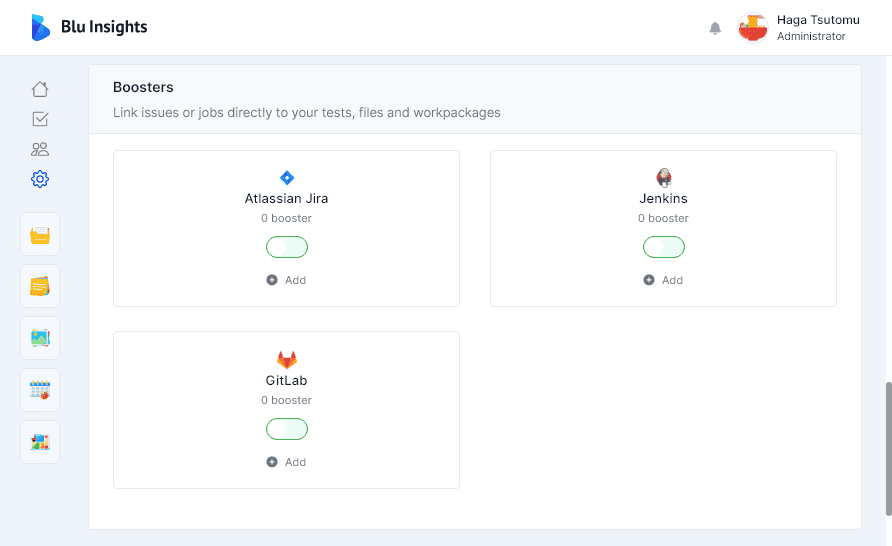Open the Home icon in the sidebar

tap(40, 89)
